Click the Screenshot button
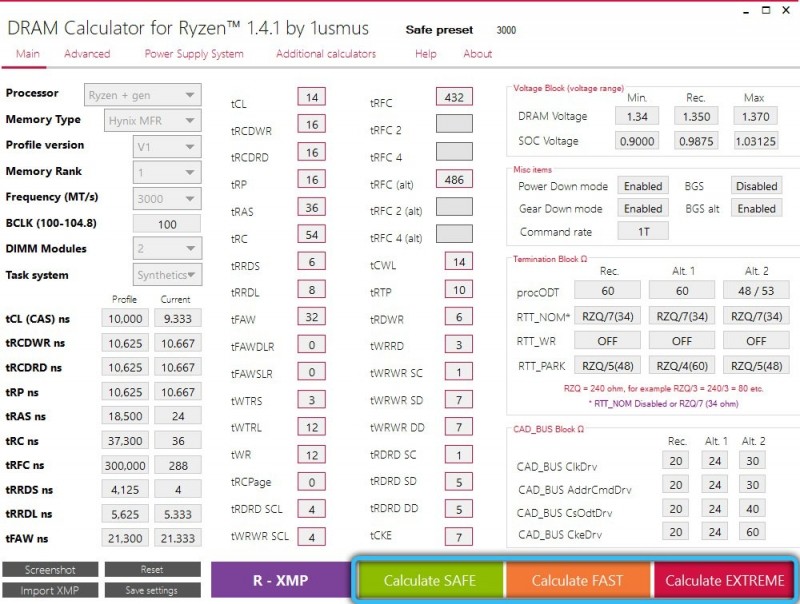Screen dimensions: 800x604 pos(50,569)
